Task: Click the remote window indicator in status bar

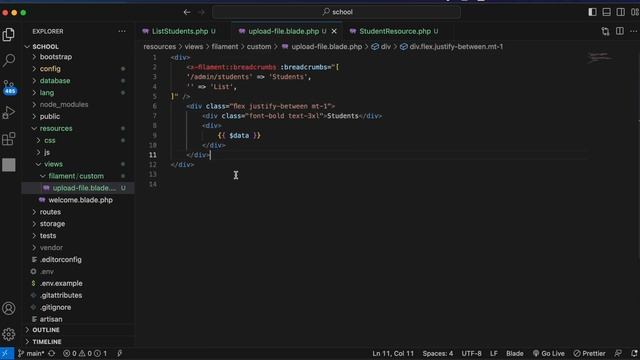Action: coord(7,353)
